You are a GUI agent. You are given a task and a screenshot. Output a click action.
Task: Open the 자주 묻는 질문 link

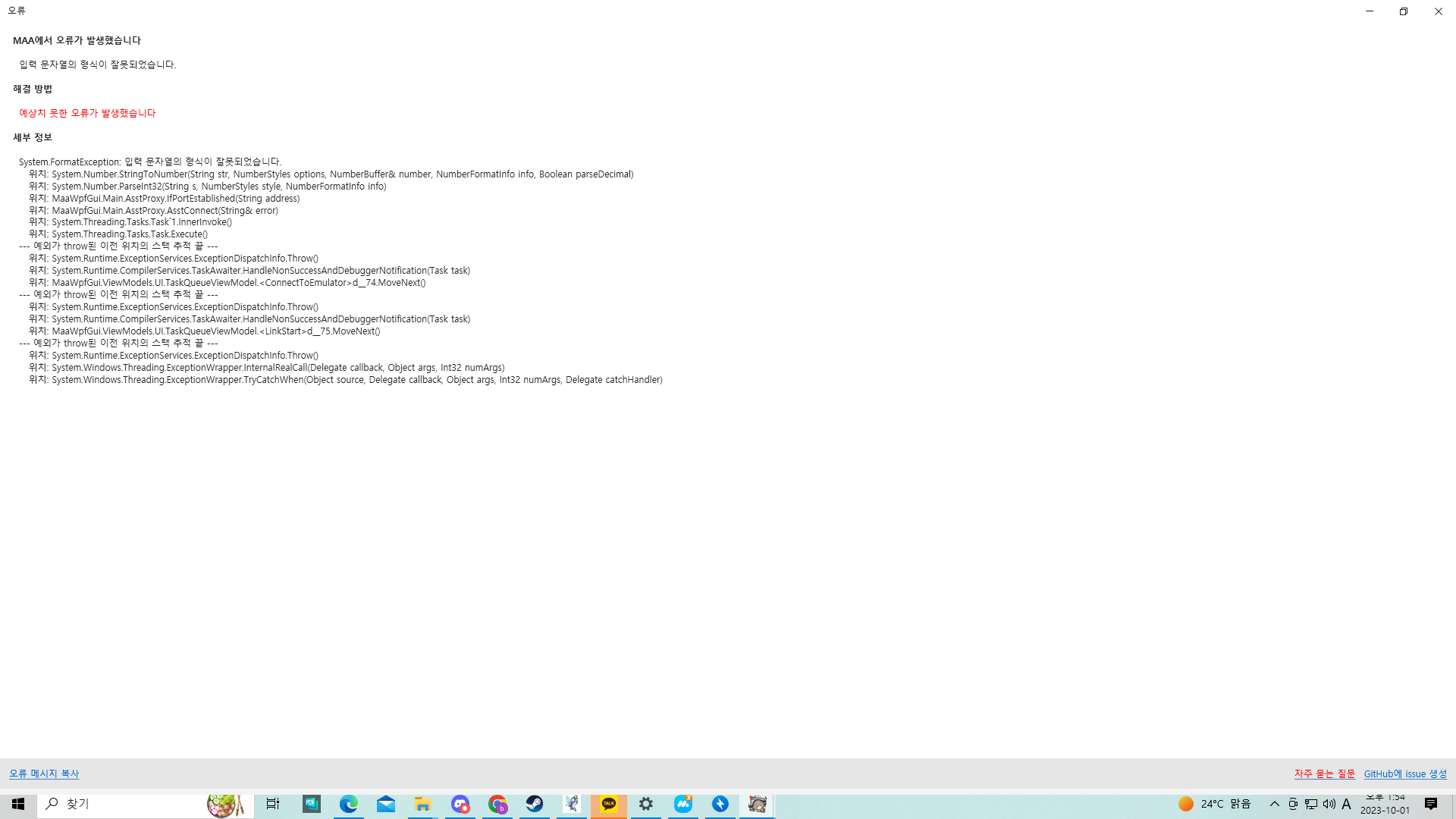tap(1324, 773)
